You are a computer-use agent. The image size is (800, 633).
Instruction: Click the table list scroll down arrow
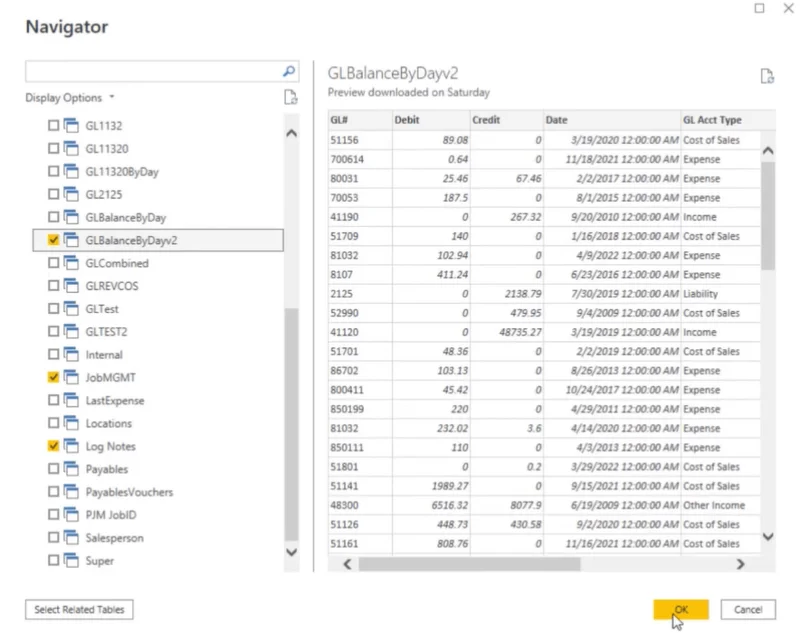291,552
